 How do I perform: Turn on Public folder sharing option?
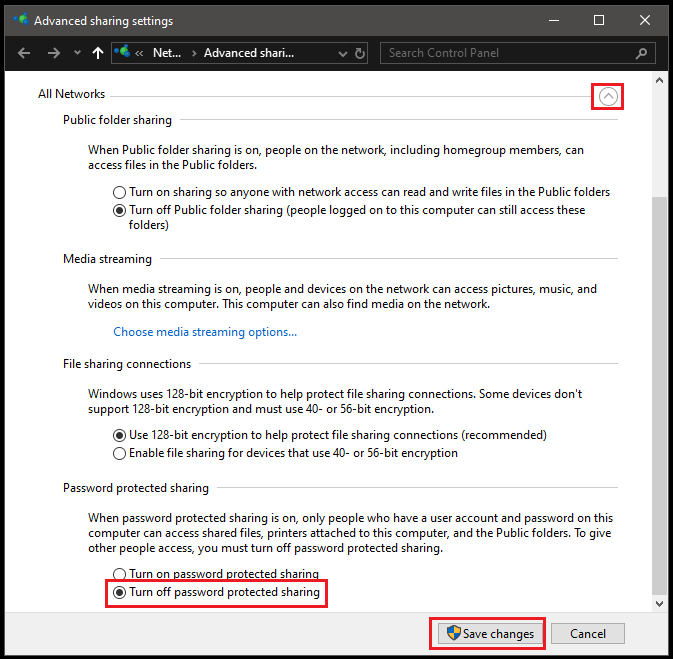[120, 192]
